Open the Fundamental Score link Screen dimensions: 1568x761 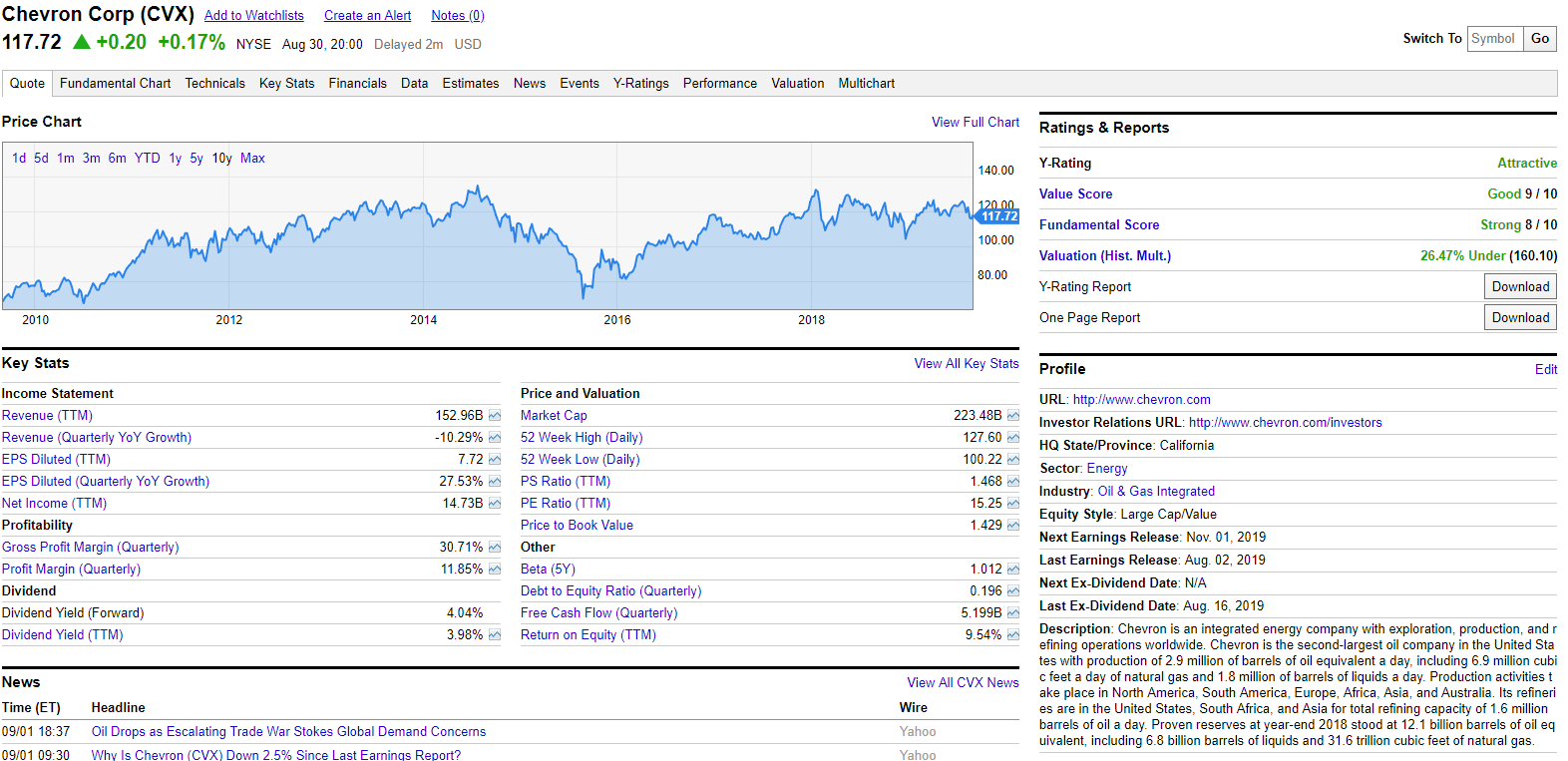point(1099,225)
